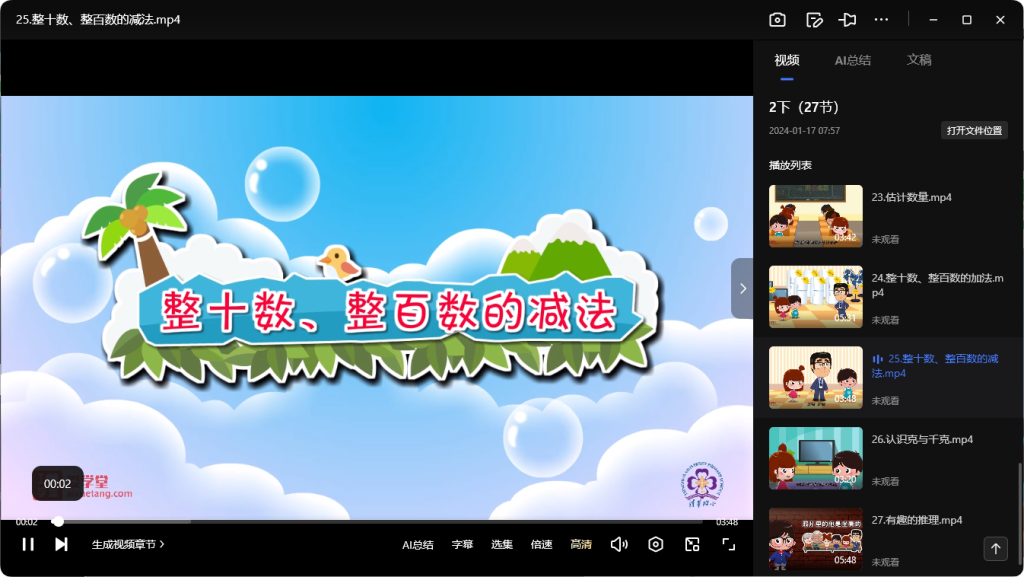Click the date text 2024-01-17 07:57
The image size is (1024, 577).
(804, 131)
